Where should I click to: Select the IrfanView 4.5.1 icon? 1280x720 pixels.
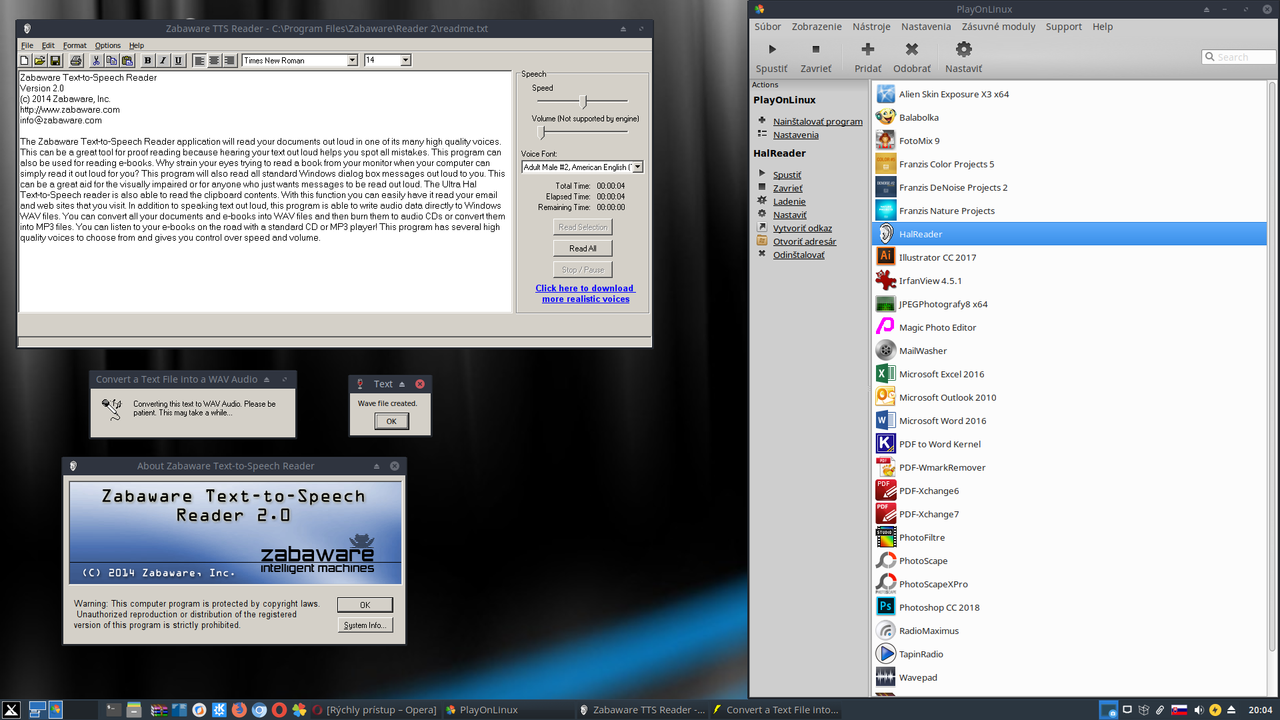click(885, 280)
